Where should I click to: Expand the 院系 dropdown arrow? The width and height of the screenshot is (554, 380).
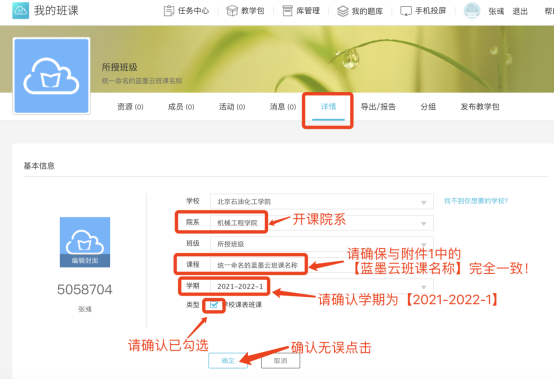point(423,224)
